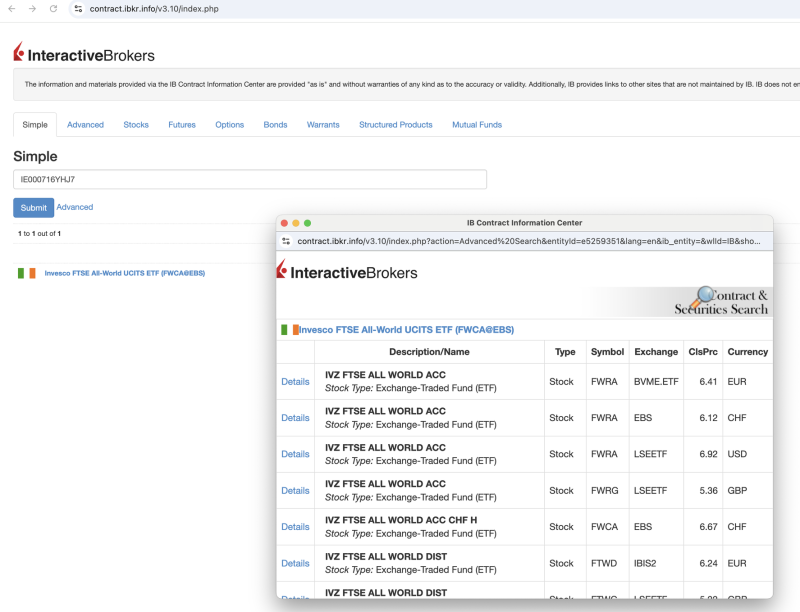Switch to Structured Products tab
The width and height of the screenshot is (800, 612).
[x=396, y=125]
